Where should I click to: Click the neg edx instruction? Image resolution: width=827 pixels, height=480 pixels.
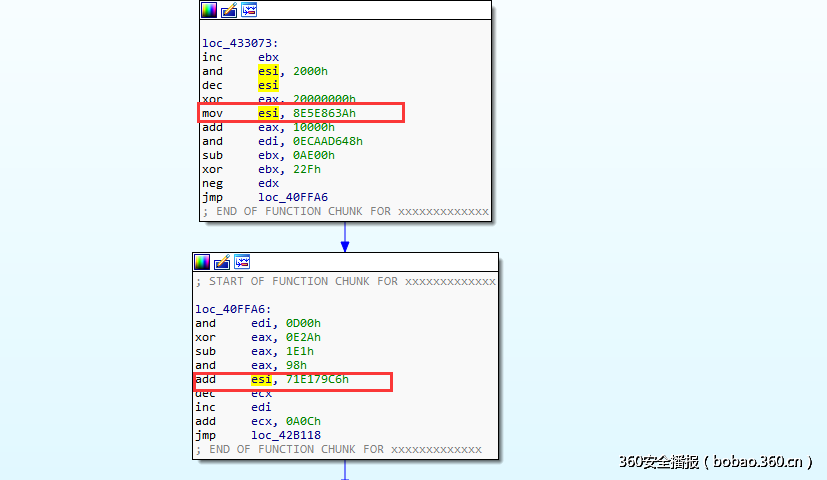pos(240,183)
